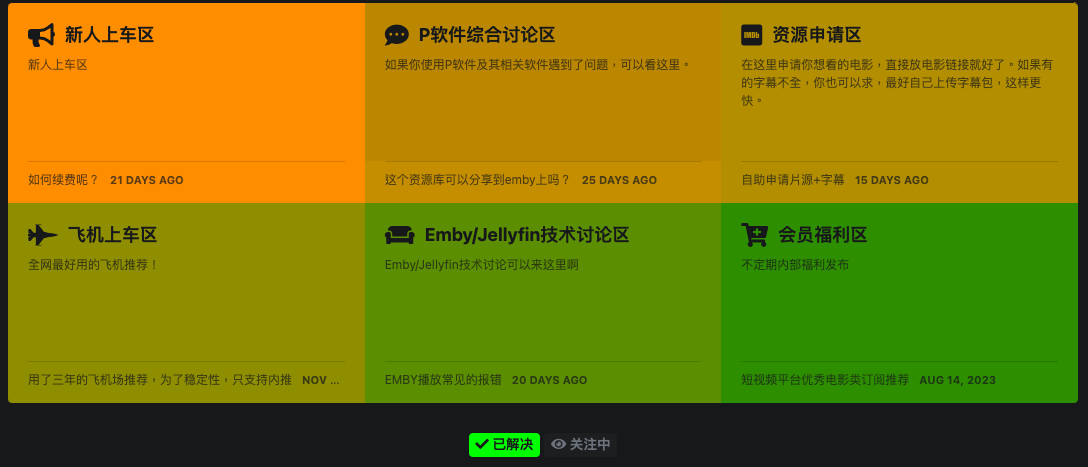The image size is (1088, 467).
Task: Click the 15 DAYS AGO timestamp
Action: click(x=892, y=180)
